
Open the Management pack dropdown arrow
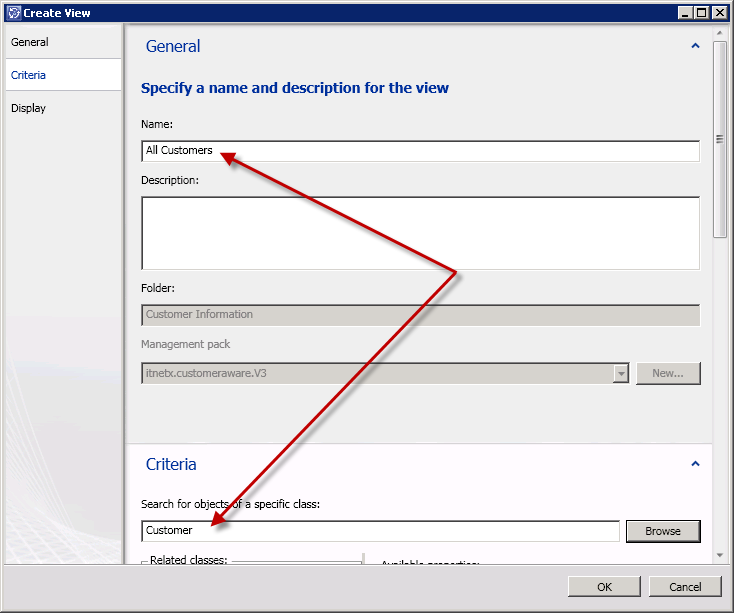(x=621, y=373)
